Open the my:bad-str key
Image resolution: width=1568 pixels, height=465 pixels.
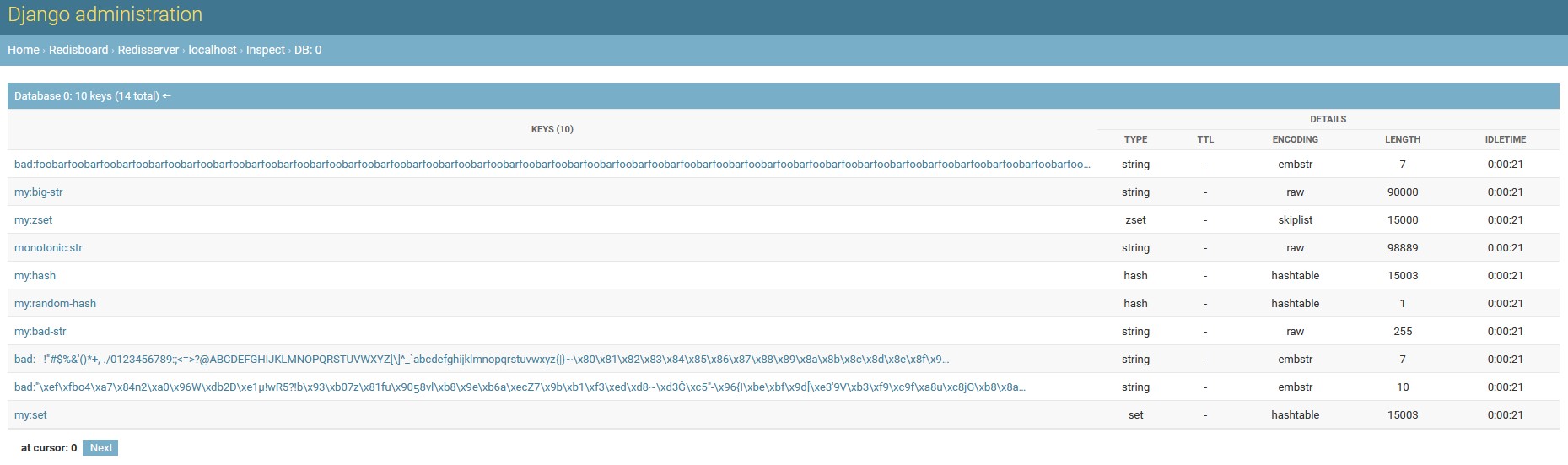(40, 331)
